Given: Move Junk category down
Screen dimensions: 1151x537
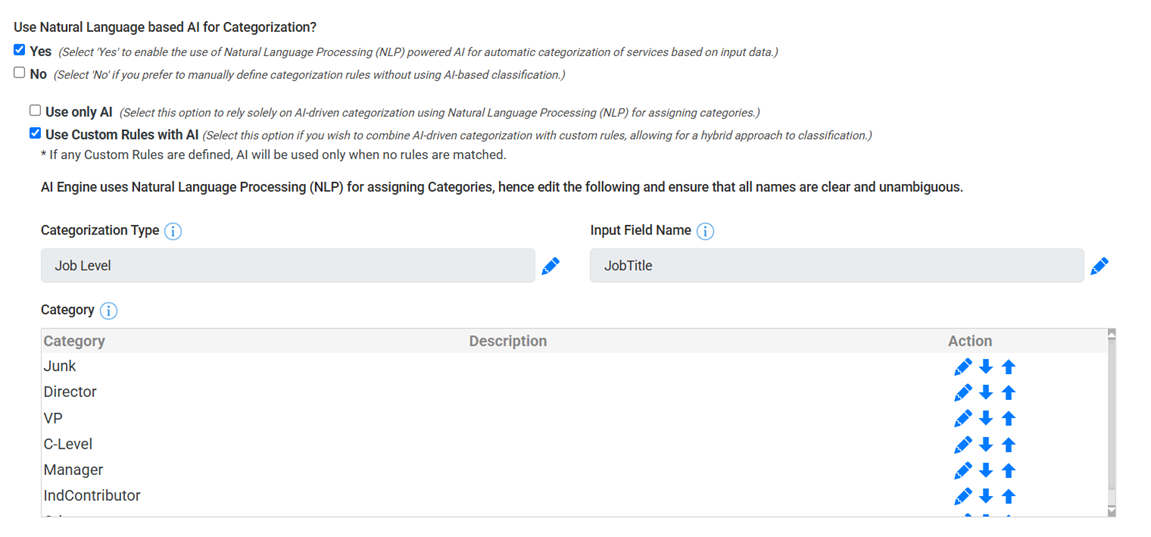Looking at the screenshot, I should pyautogui.click(x=986, y=367).
